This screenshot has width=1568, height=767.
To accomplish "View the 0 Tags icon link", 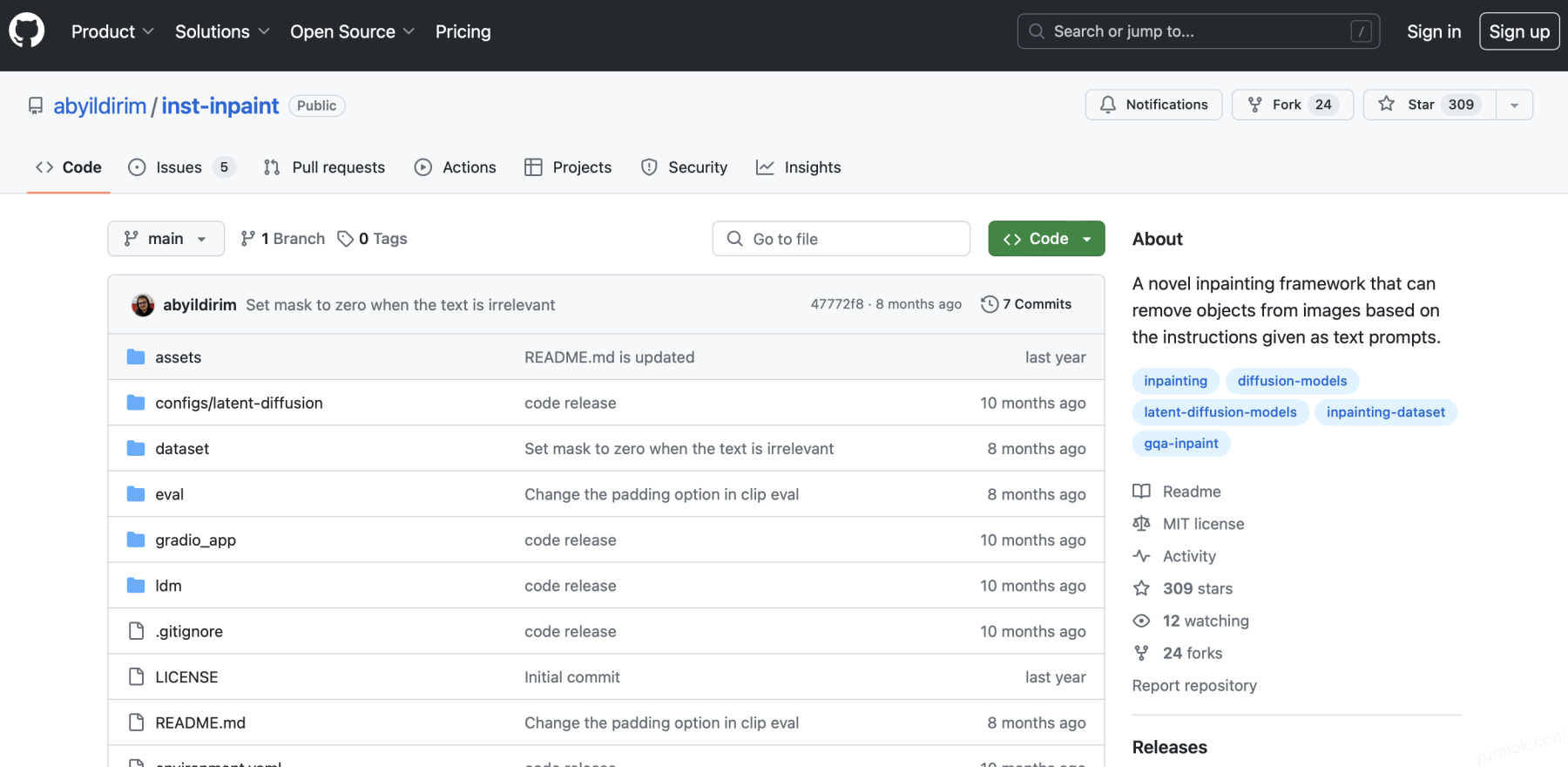I will (x=346, y=239).
